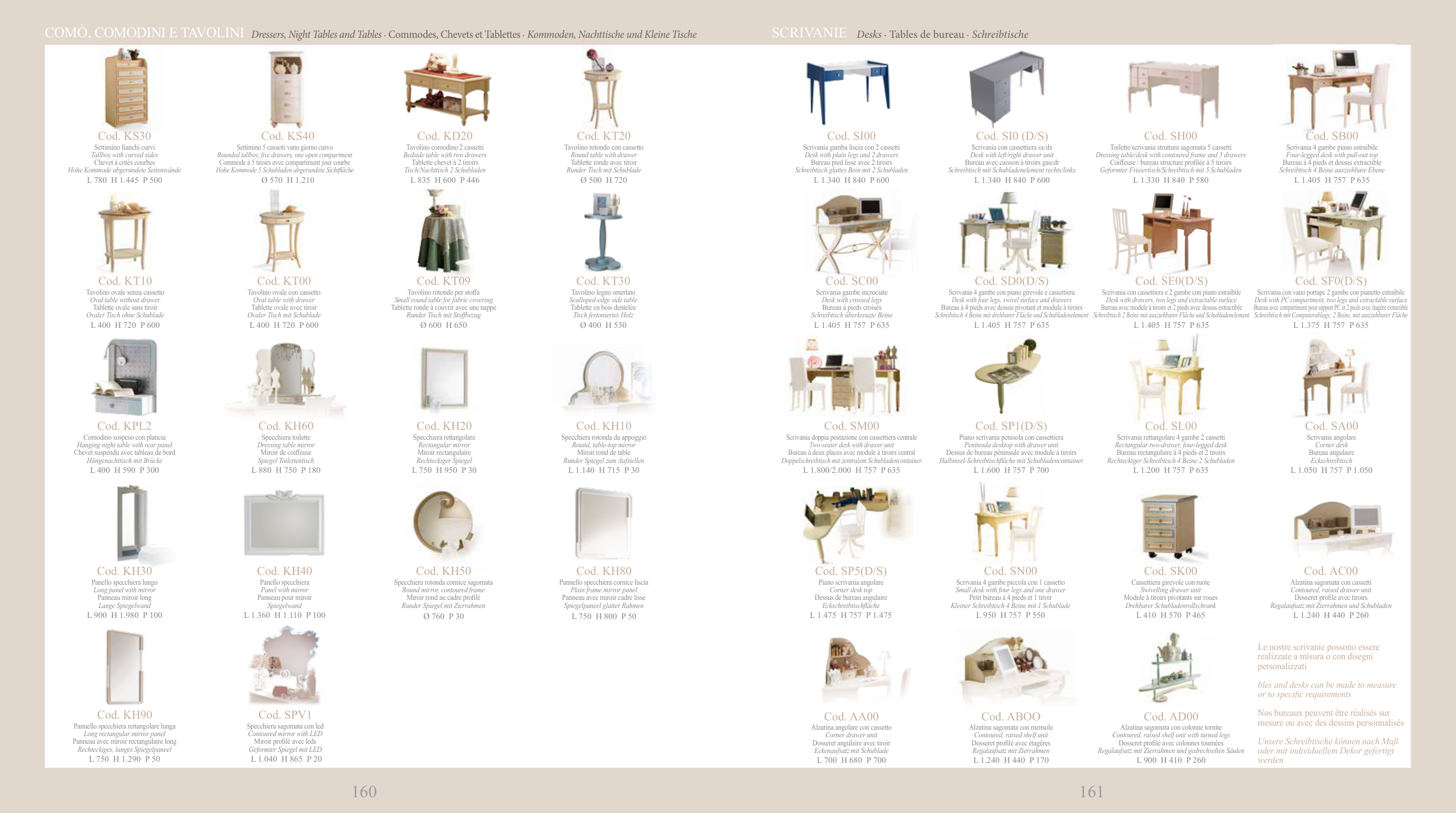Click the Cod. SC00 product code
This screenshot has height=813, width=1456.
point(851,281)
